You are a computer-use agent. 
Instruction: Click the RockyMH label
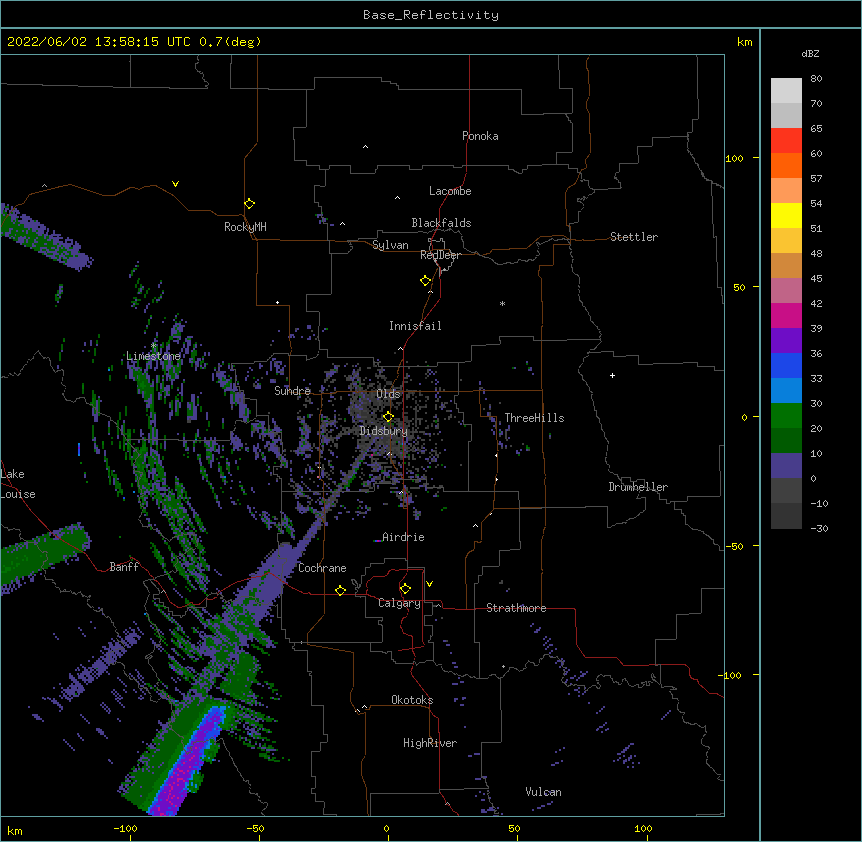(245, 227)
